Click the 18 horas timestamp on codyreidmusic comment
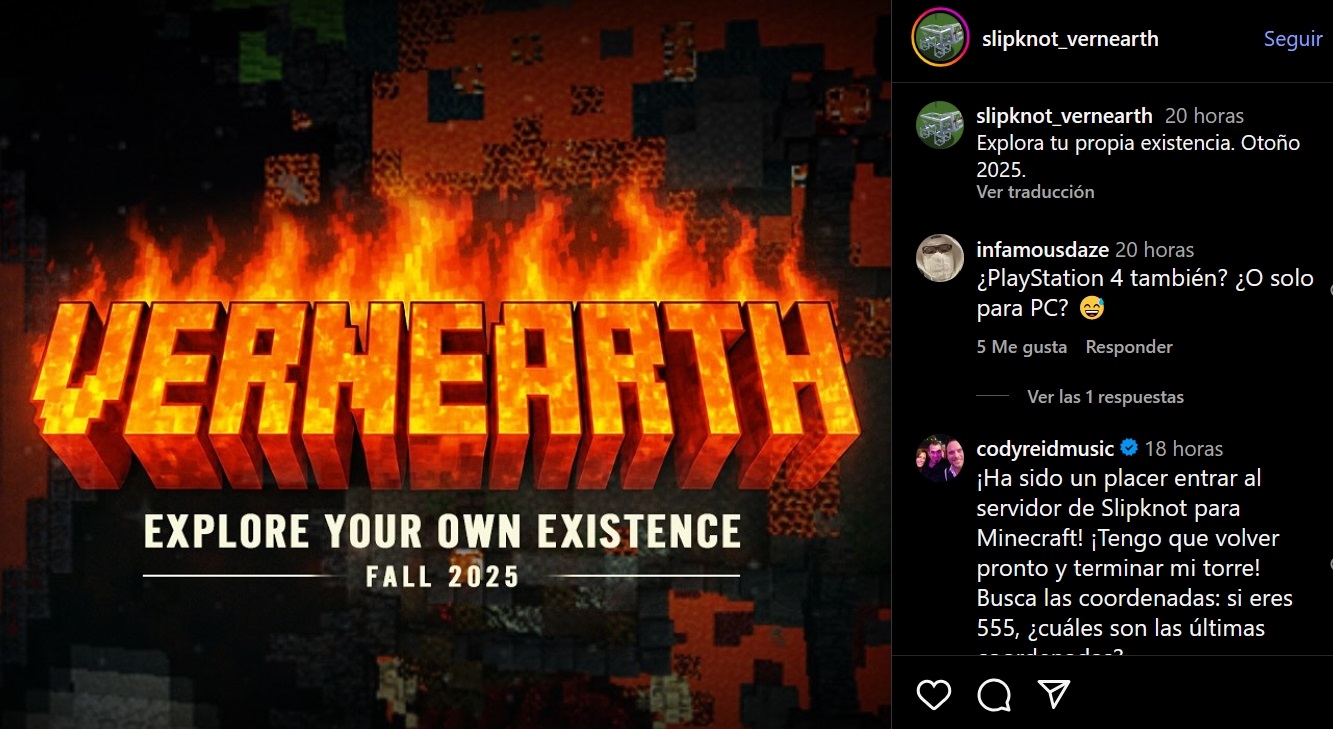Screen dimensions: 1333x729 click(x=1184, y=448)
